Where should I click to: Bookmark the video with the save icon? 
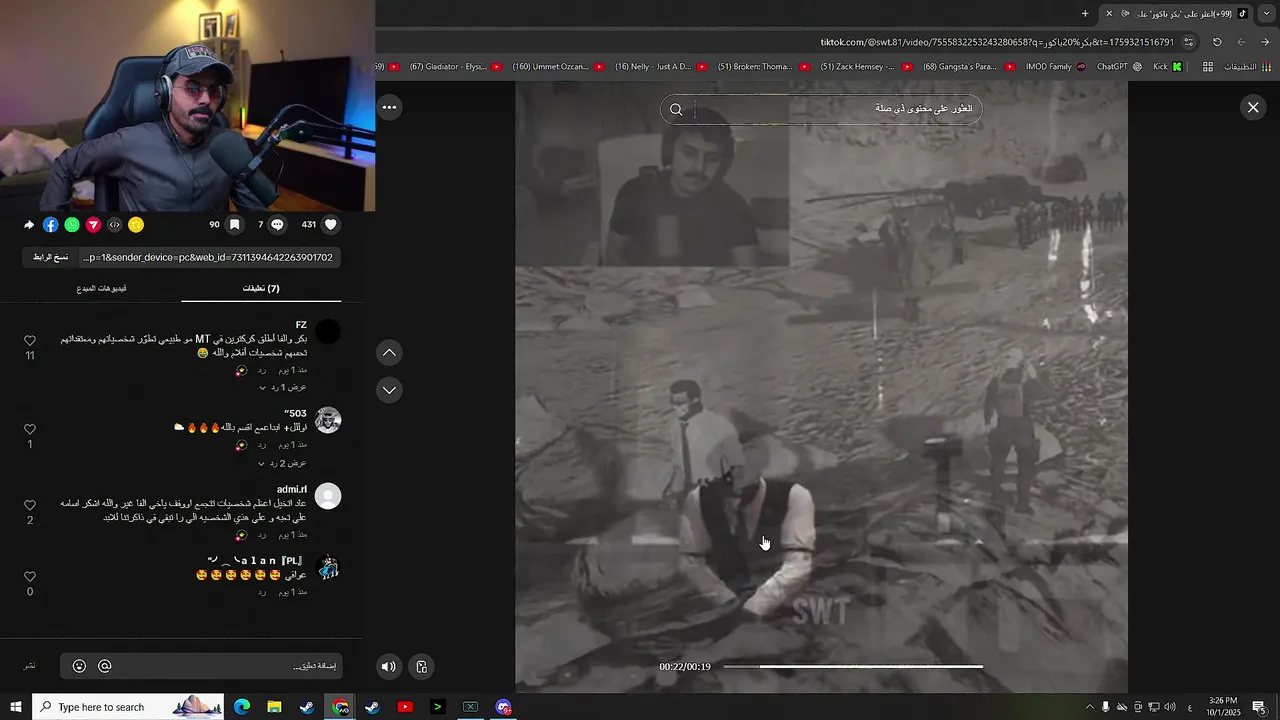pos(235,225)
